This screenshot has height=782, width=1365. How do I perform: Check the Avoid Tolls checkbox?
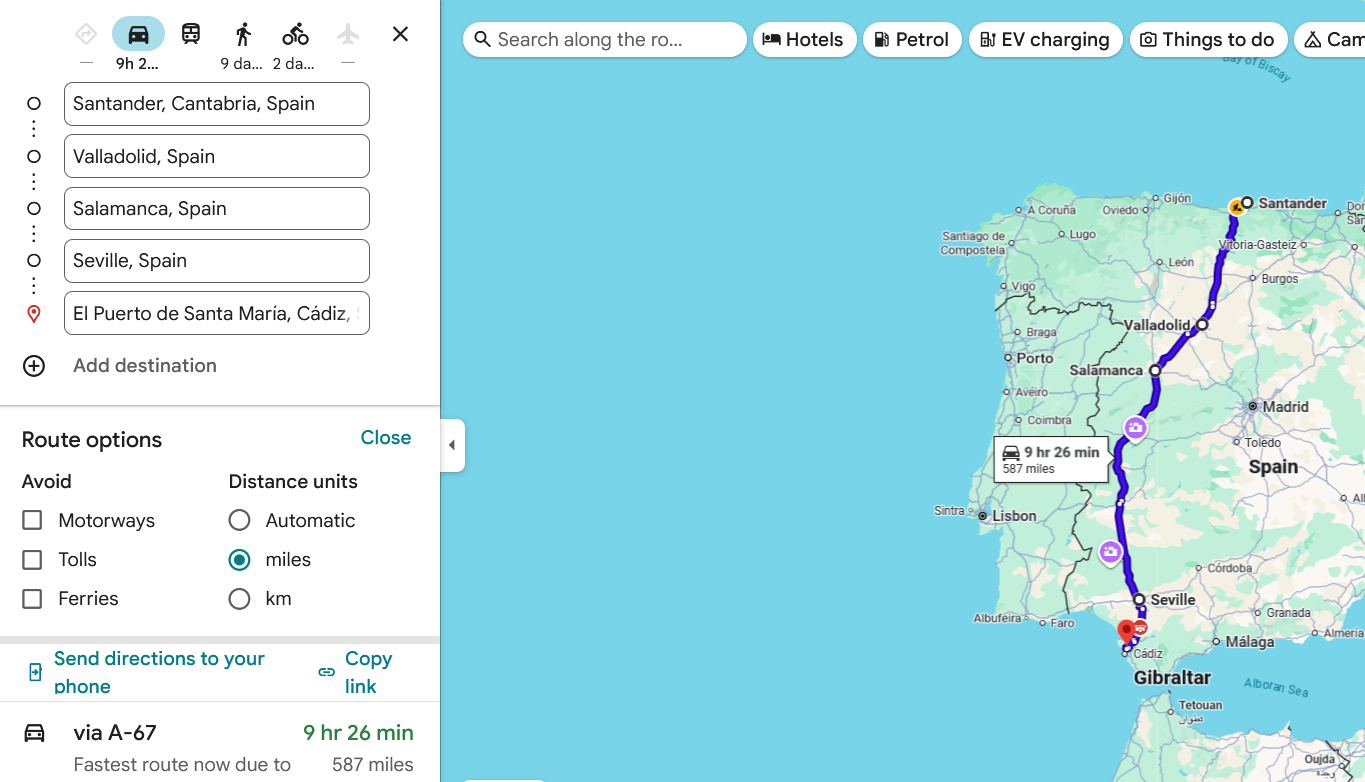point(32,559)
